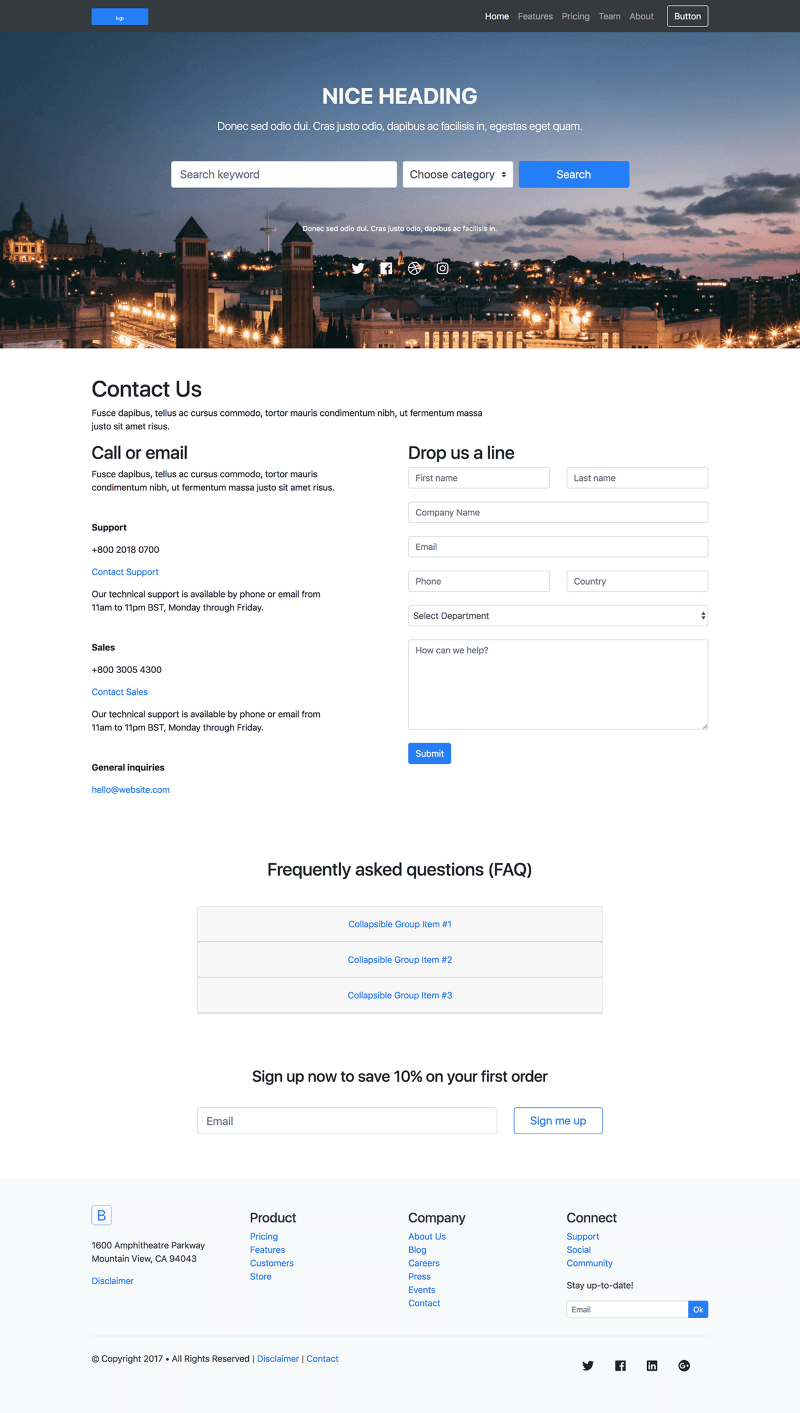The width and height of the screenshot is (800, 1413).
Task: Expand Collapsible Group Item #3
Action: click(400, 995)
